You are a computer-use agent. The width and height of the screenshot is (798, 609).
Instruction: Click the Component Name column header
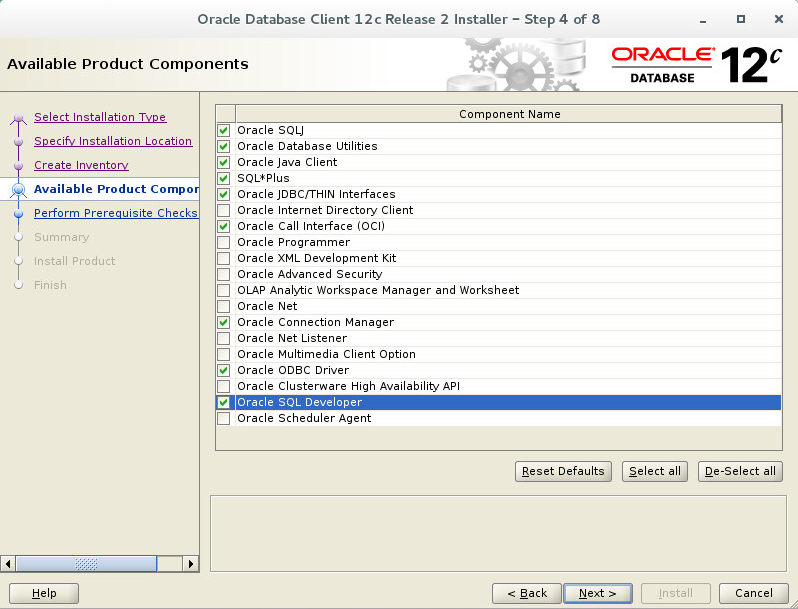[x=509, y=114]
